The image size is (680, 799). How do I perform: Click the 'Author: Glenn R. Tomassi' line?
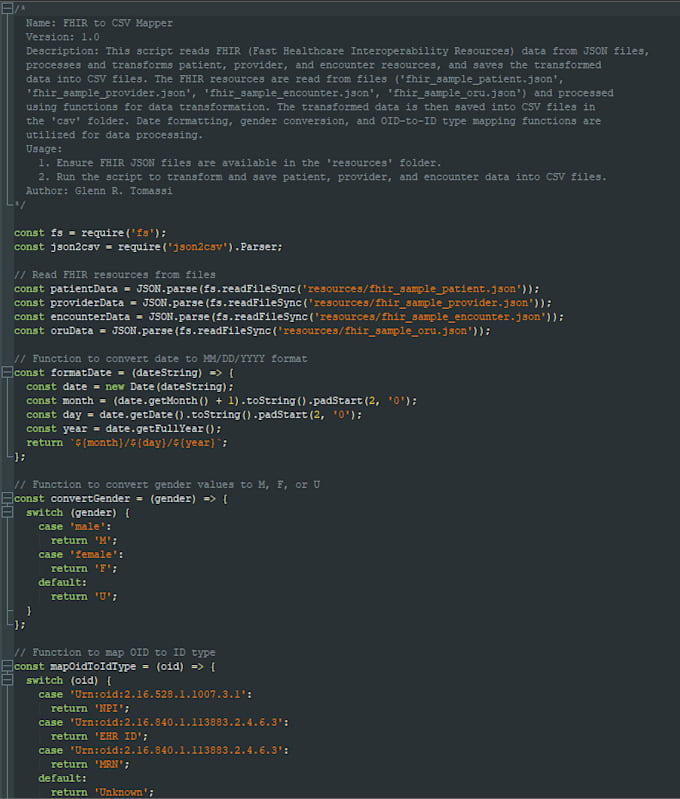point(99,191)
